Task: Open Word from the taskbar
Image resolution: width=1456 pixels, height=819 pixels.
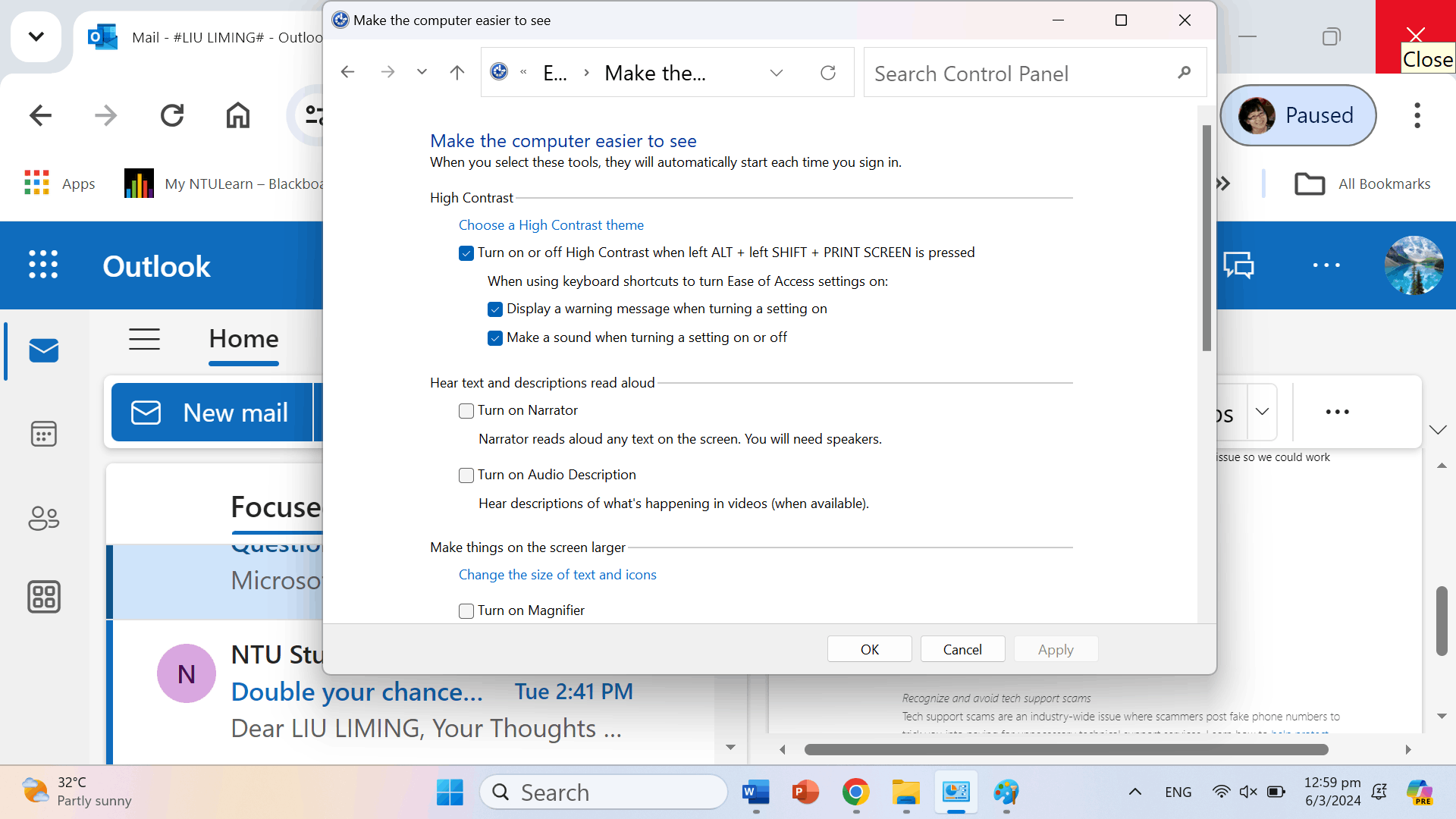Action: click(755, 792)
